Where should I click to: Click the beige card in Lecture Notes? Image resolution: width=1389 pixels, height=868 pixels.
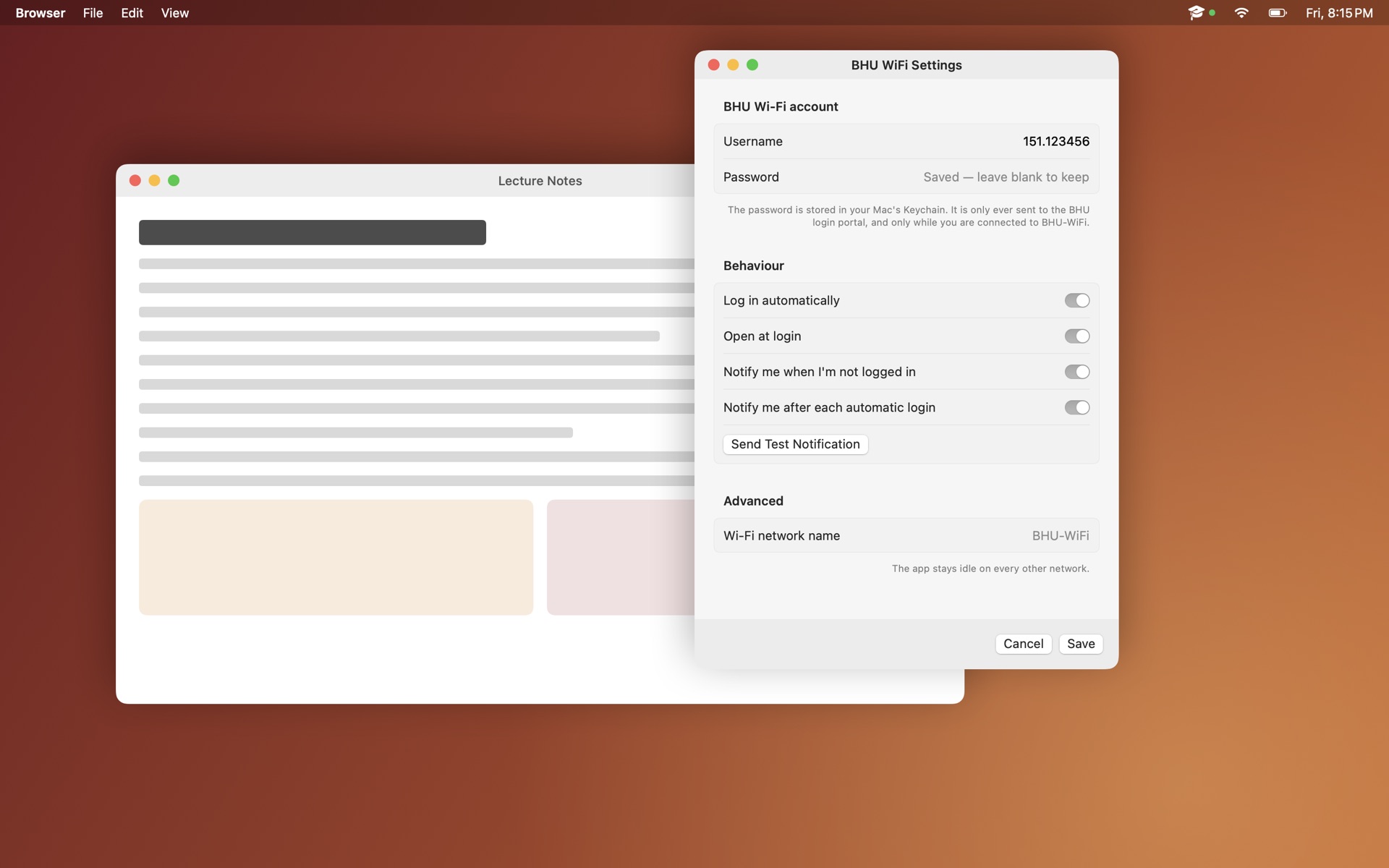[336, 557]
